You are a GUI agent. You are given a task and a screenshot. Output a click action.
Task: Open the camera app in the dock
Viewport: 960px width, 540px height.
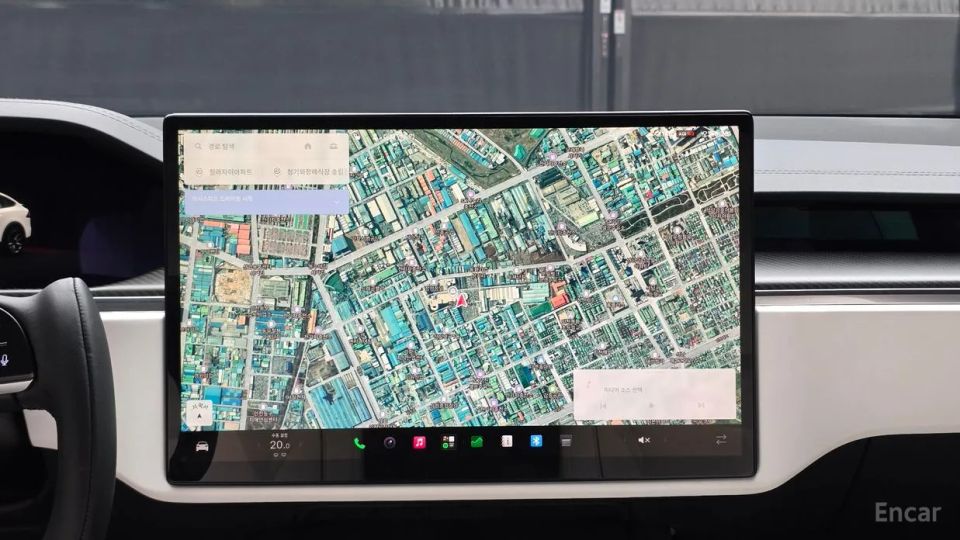[389, 442]
